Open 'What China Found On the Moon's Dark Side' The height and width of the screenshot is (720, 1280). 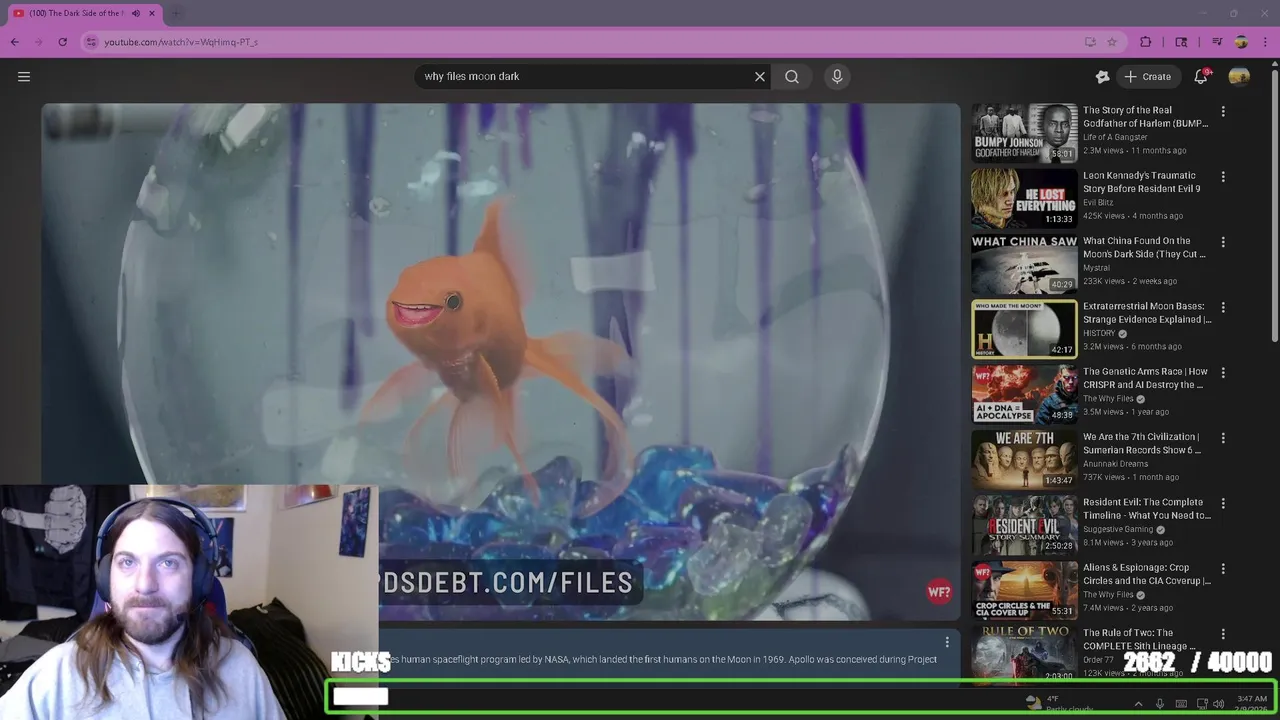[1144, 248]
